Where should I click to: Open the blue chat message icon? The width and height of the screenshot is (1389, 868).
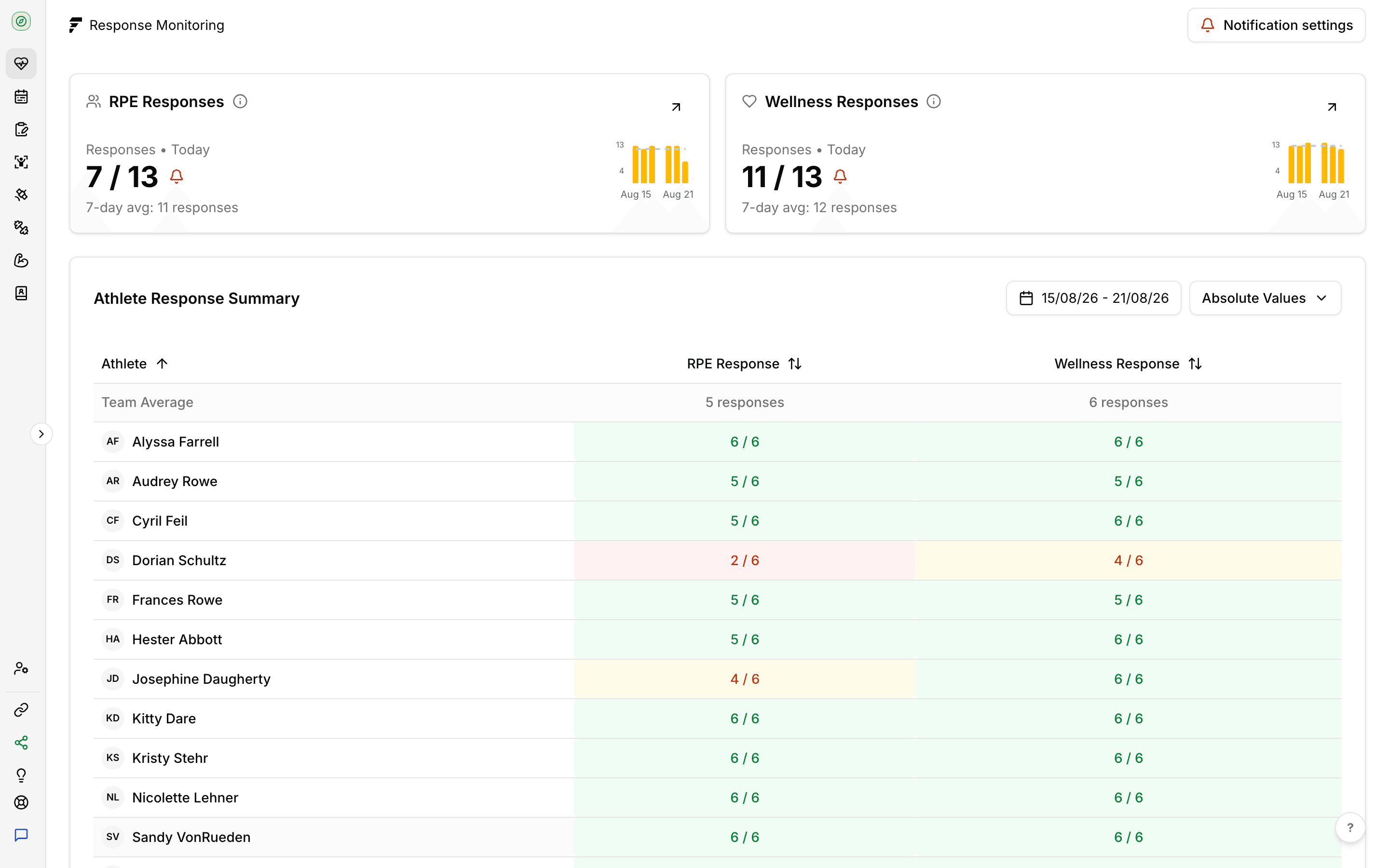[x=21, y=835]
